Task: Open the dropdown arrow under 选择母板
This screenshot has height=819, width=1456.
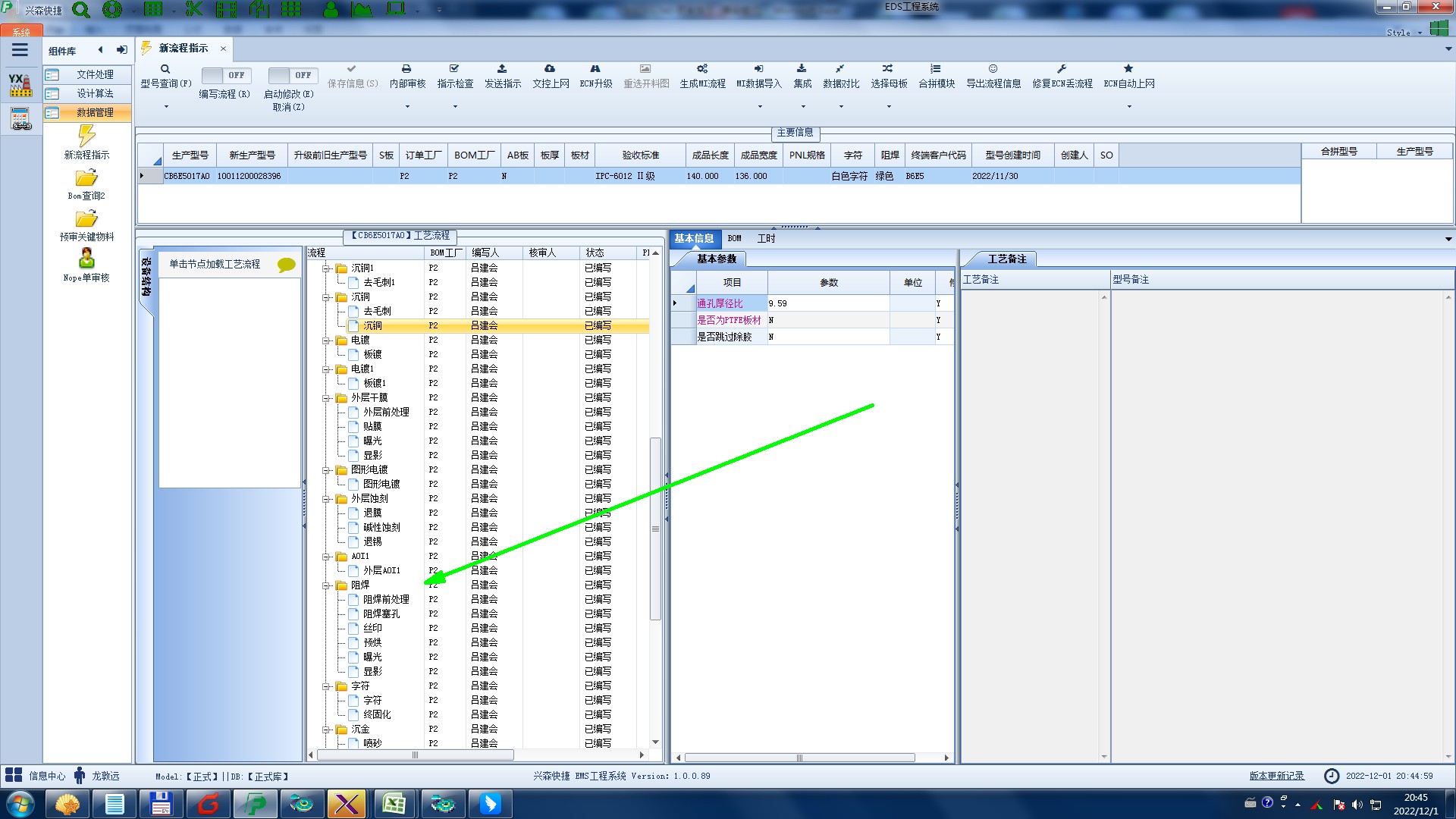Action: [889, 107]
